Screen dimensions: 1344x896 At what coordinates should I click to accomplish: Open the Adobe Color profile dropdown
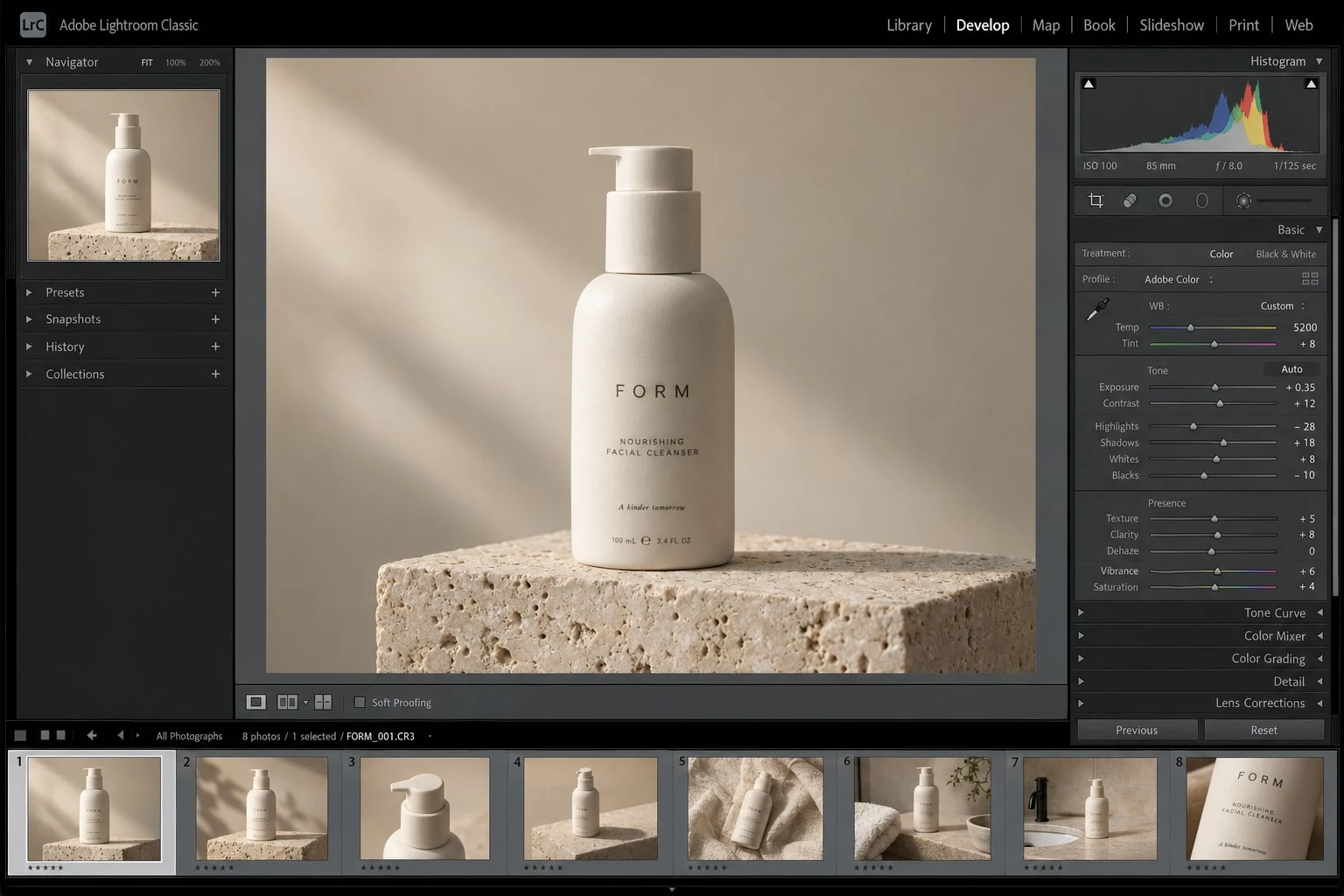[x=1178, y=279]
